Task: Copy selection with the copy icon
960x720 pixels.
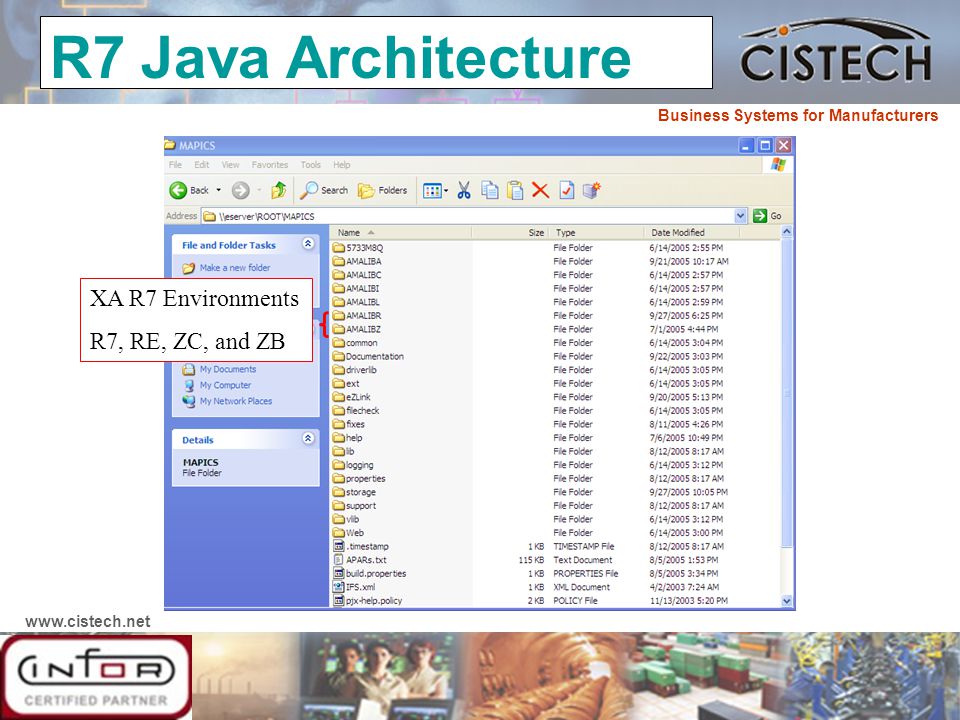Action: coord(490,190)
